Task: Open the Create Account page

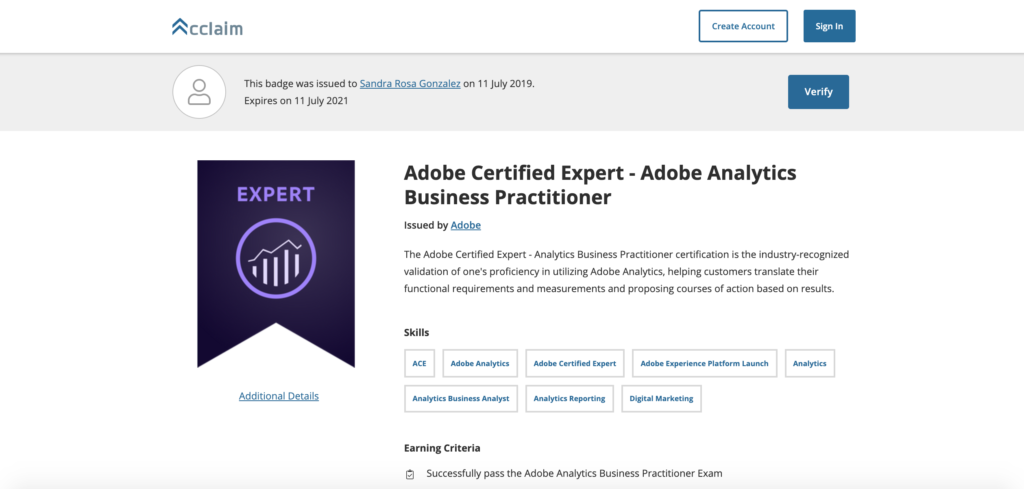Action: [743, 26]
